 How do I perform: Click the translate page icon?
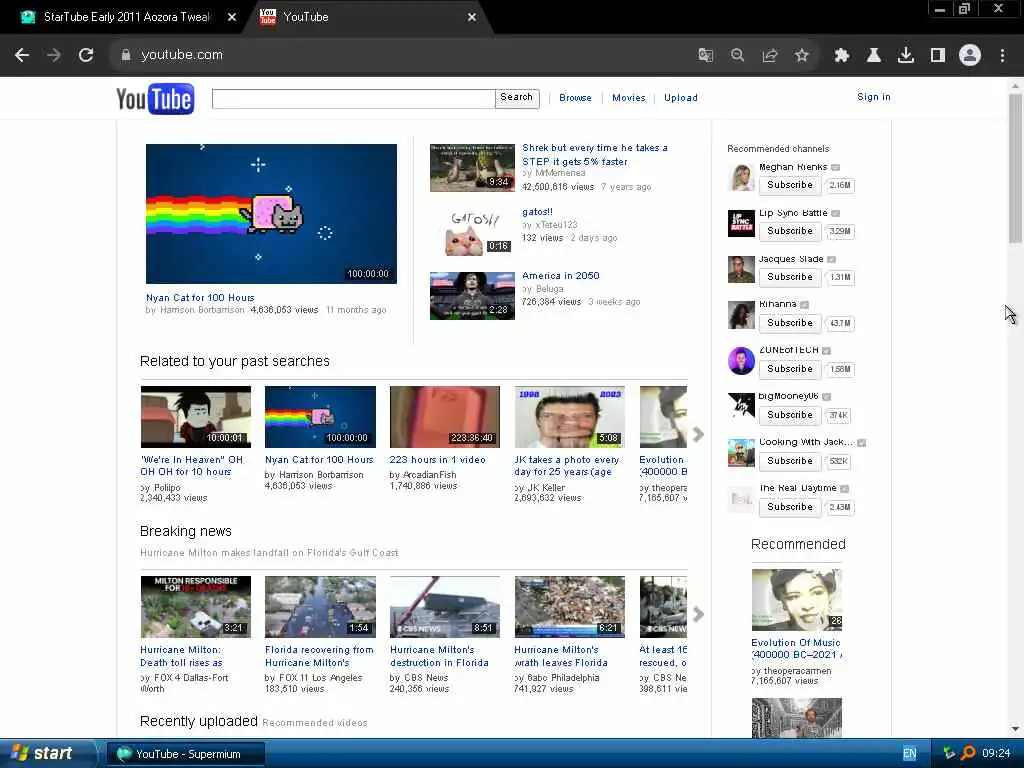pos(705,56)
